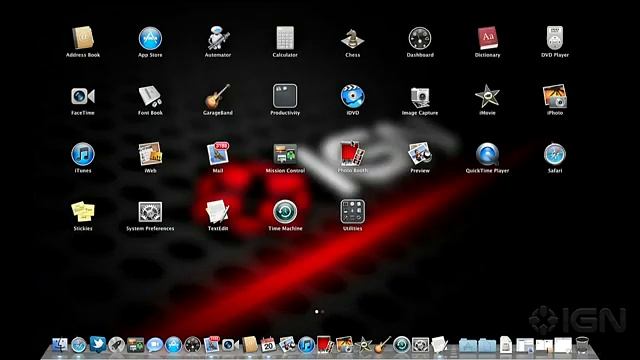Launch Mission Control from the Launchpad grid
The height and width of the screenshot is (360, 640).
(x=285, y=154)
